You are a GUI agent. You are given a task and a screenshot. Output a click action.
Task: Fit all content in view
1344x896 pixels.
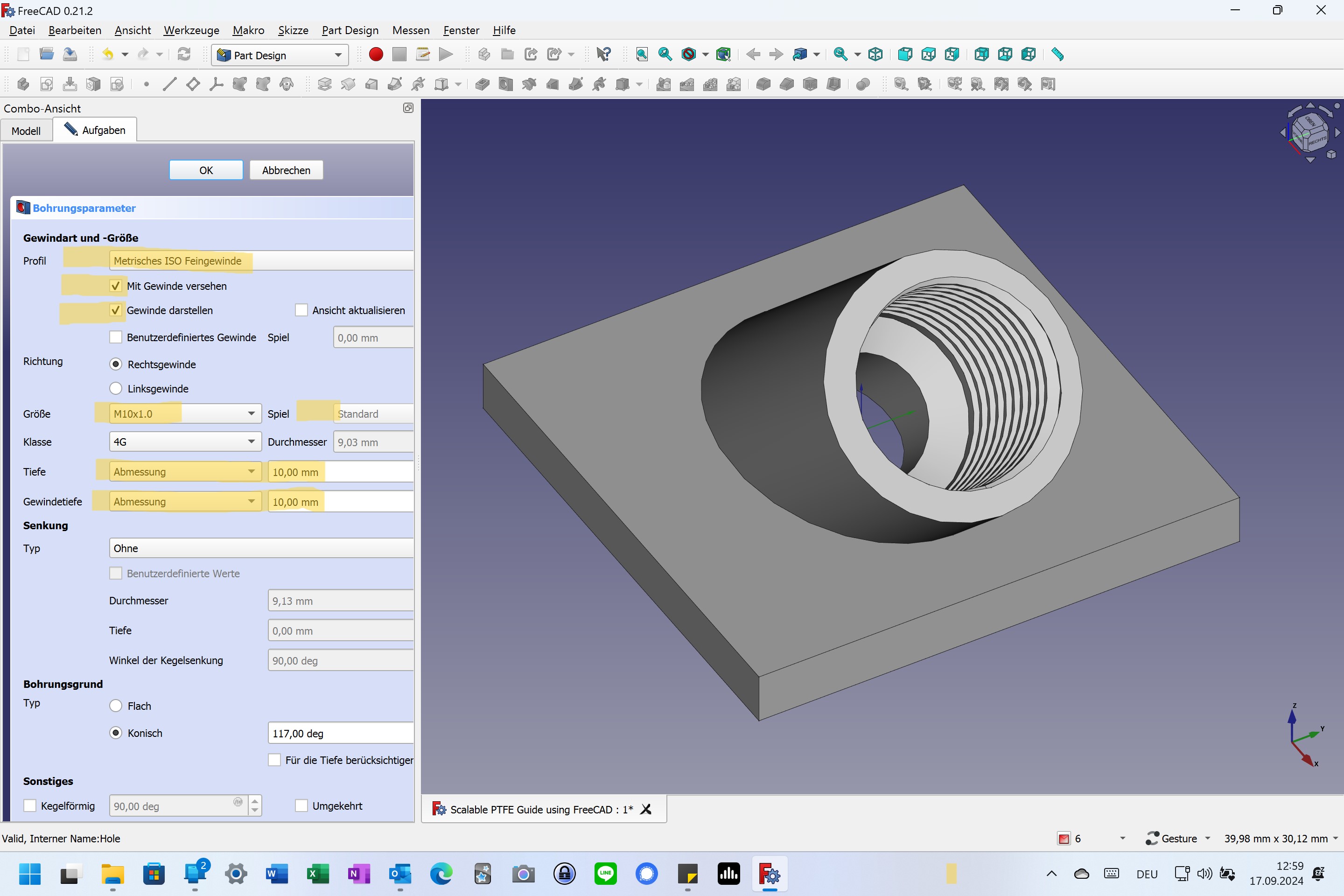[642, 54]
